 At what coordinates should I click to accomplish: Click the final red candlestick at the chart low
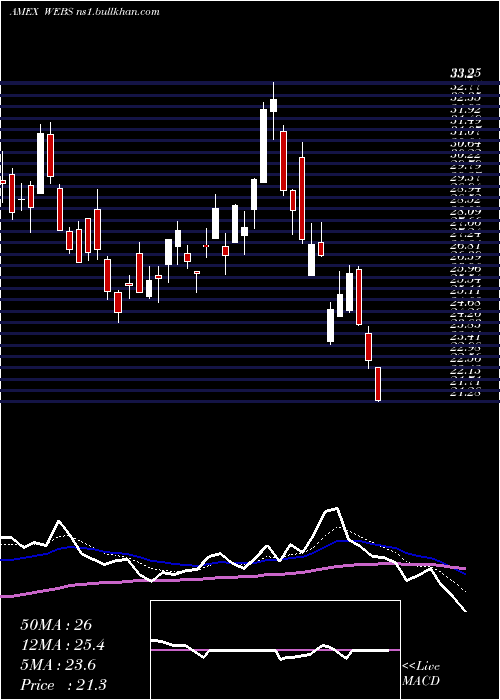[x=378, y=384]
